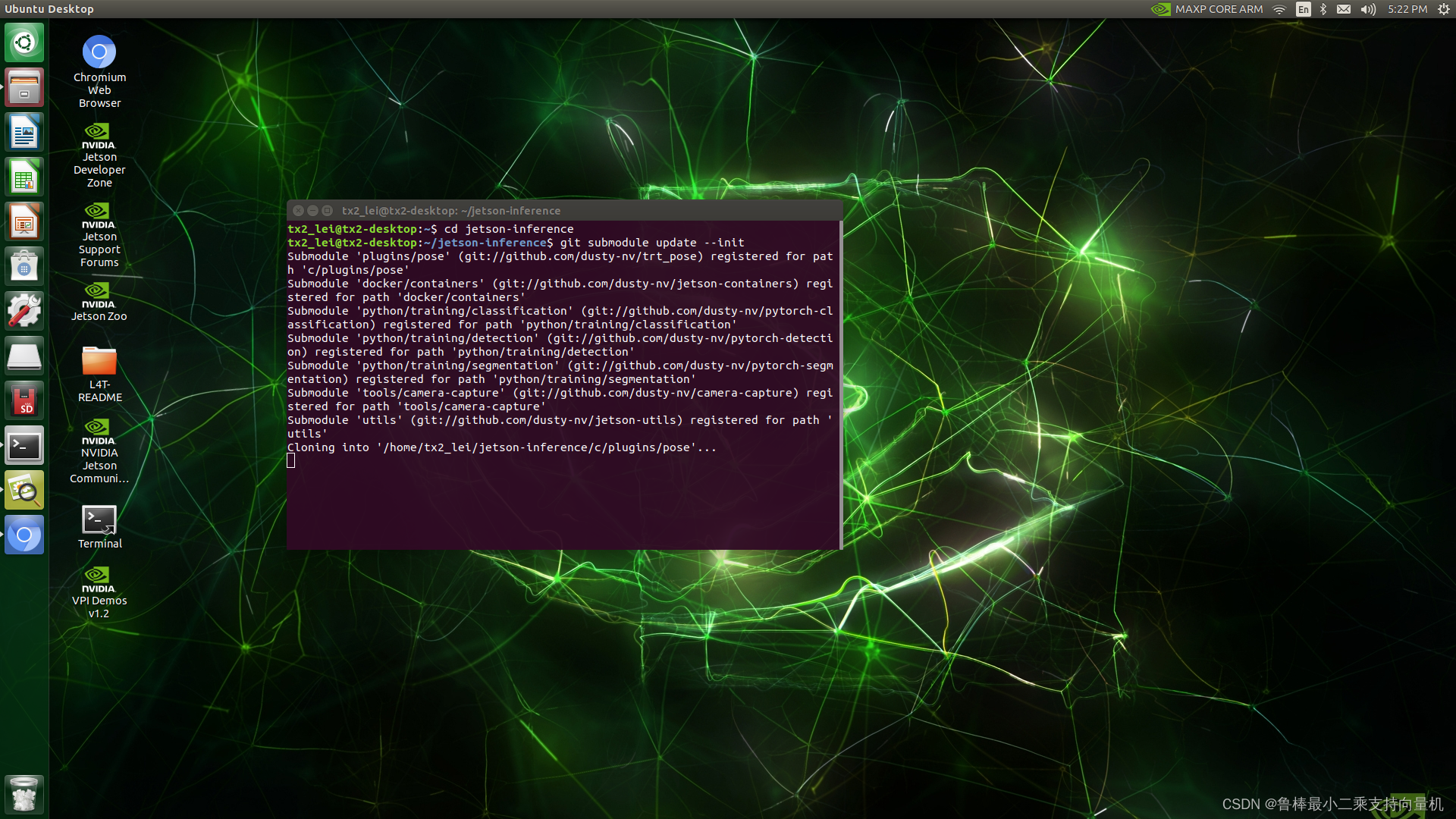This screenshot has height=819, width=1456.
Task: Open the En keyboard input menu
Action: click(x=1303, y=9)
